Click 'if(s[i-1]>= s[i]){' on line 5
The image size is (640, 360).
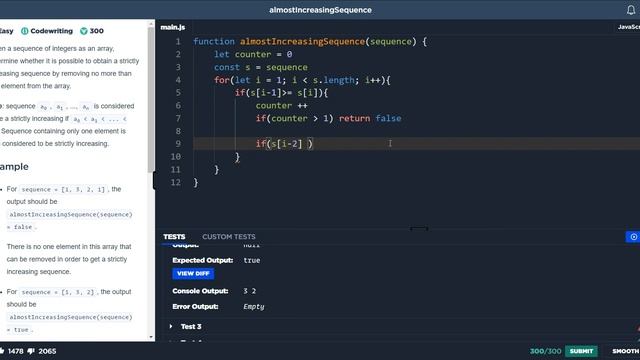point(281,93)
